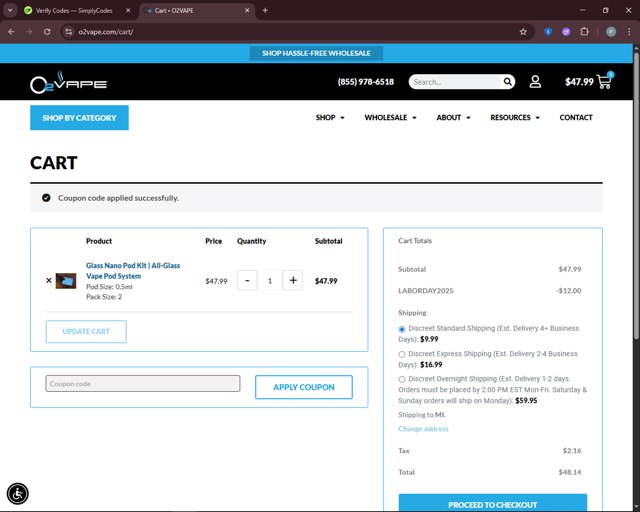Click the Change address link

click(423, 429)
